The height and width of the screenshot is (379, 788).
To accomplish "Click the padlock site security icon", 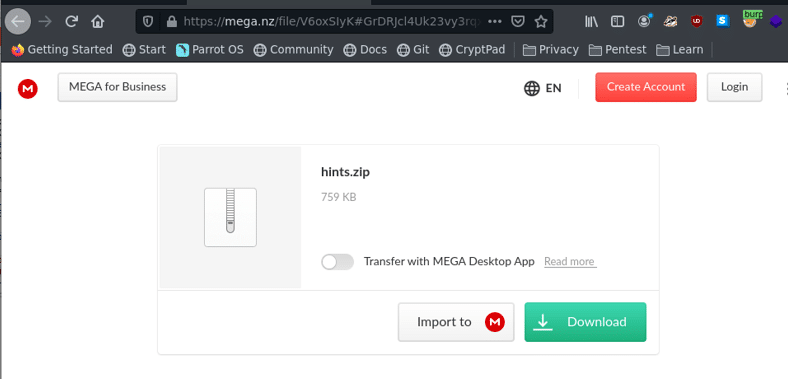I will [171, 22].
